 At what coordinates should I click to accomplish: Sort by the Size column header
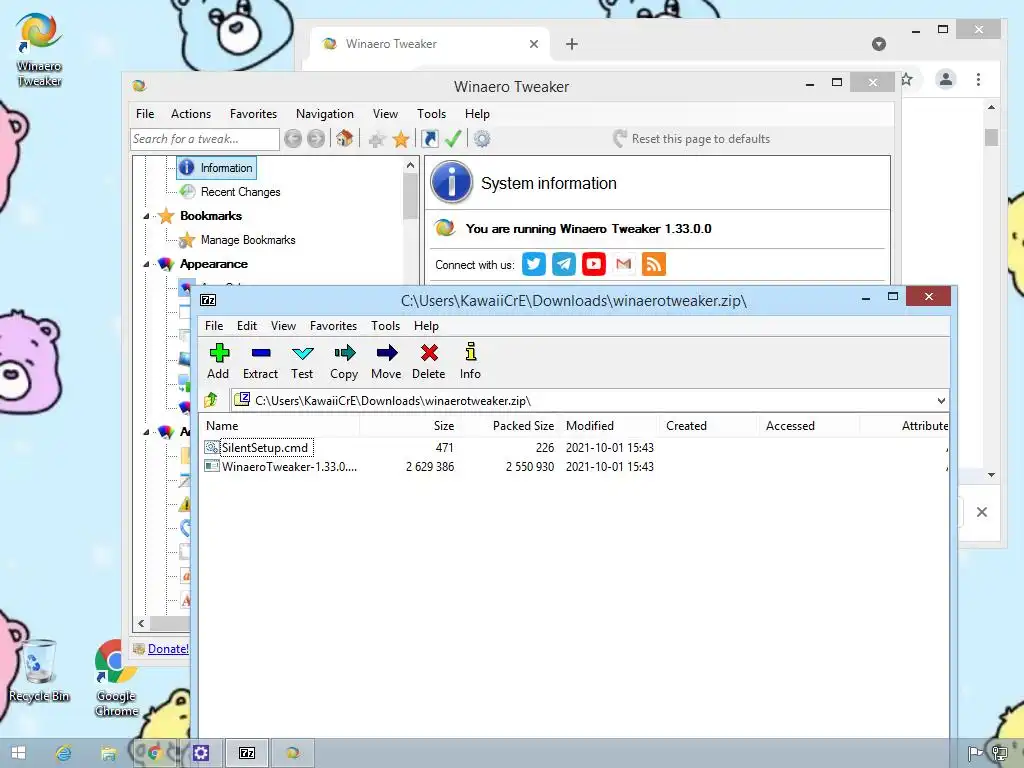tap(444, 426)
